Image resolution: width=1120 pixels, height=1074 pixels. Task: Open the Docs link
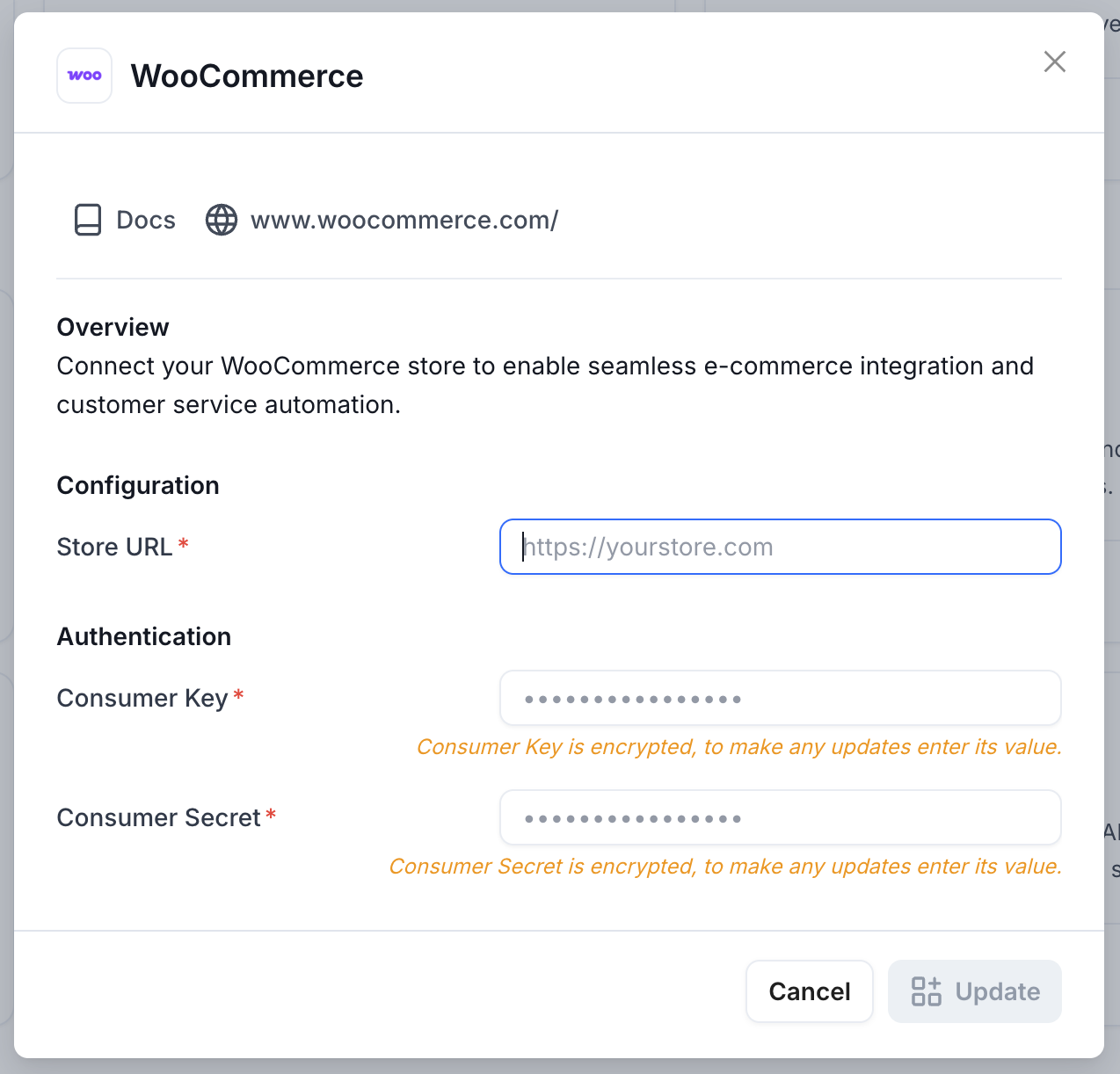point(125,220)
